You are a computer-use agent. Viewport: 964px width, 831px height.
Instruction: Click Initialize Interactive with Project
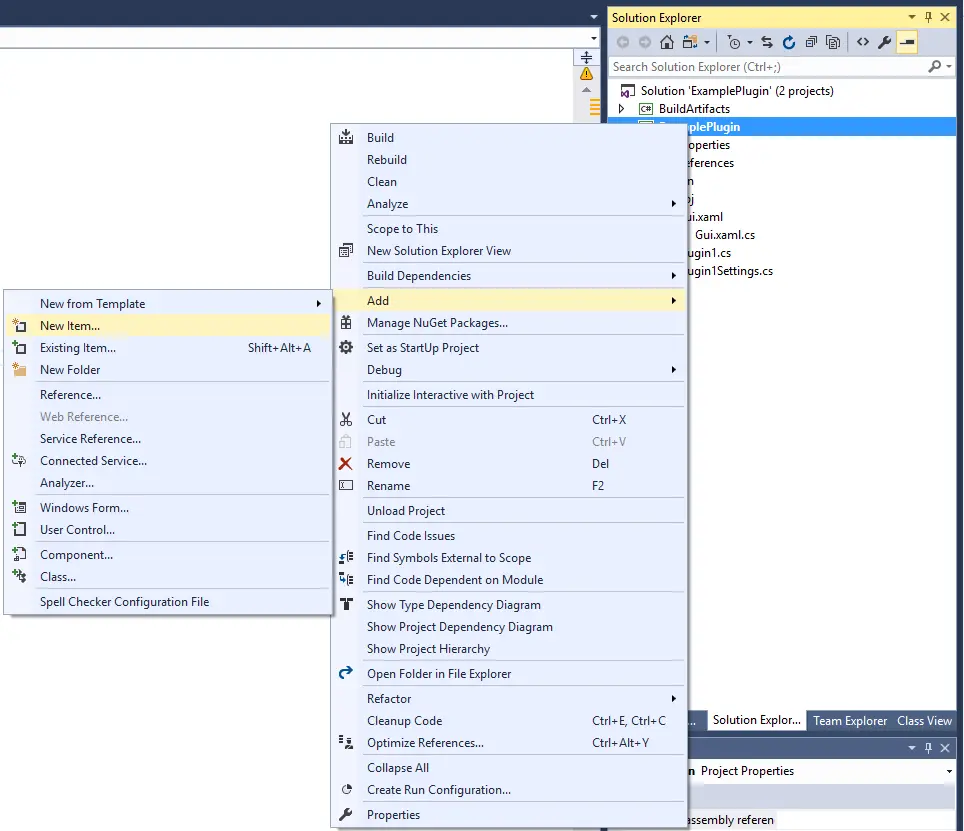[508, 395]
